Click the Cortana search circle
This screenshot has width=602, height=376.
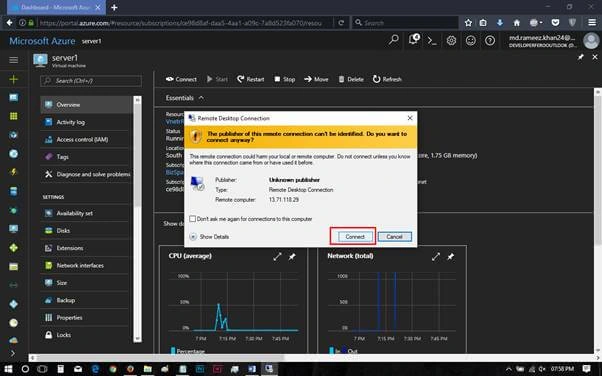[x=25, y=369]
